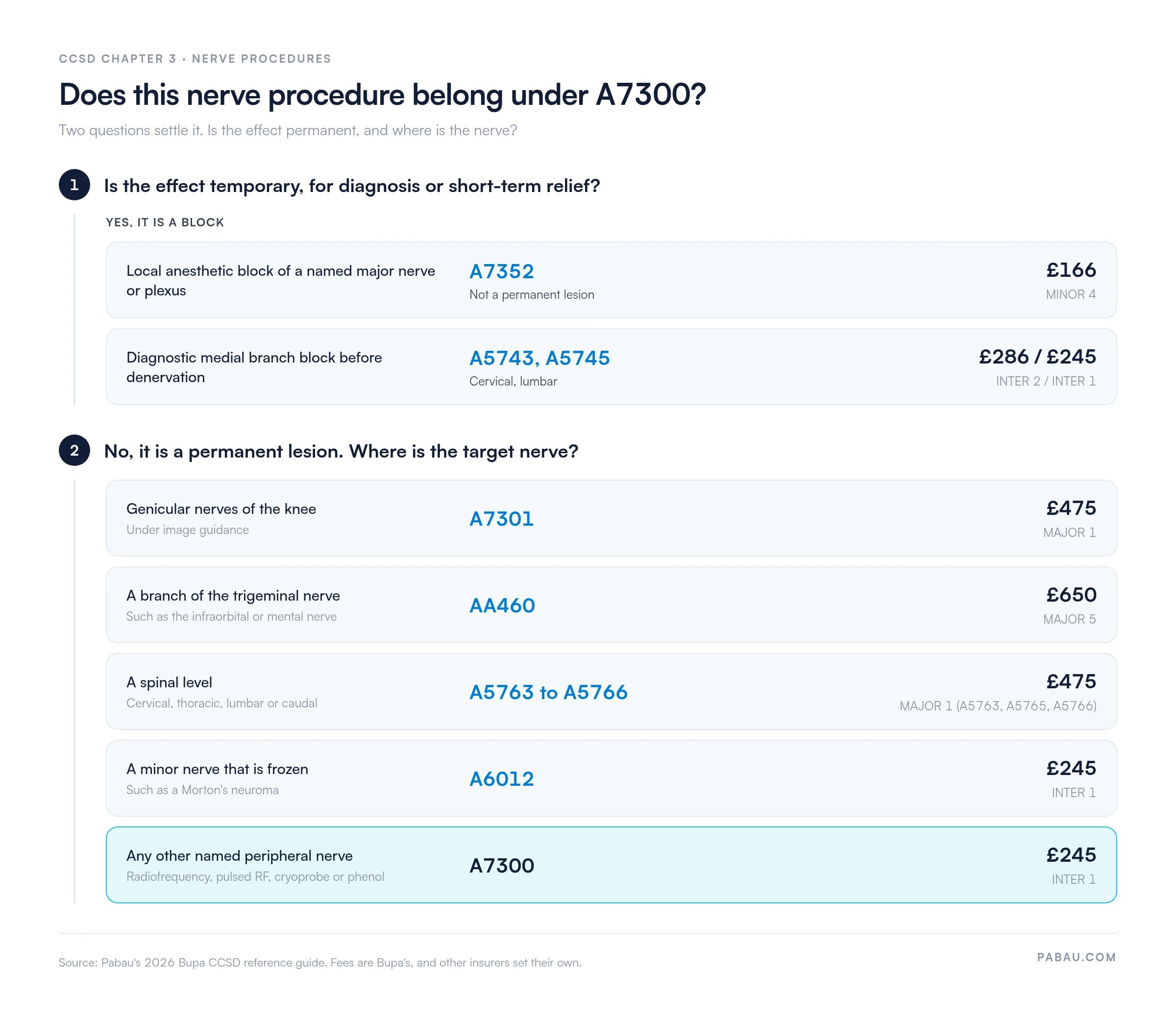1176x1019 pixels.
Task: Click the 'A5743, A5745' codes
Action: click(539, 358)
